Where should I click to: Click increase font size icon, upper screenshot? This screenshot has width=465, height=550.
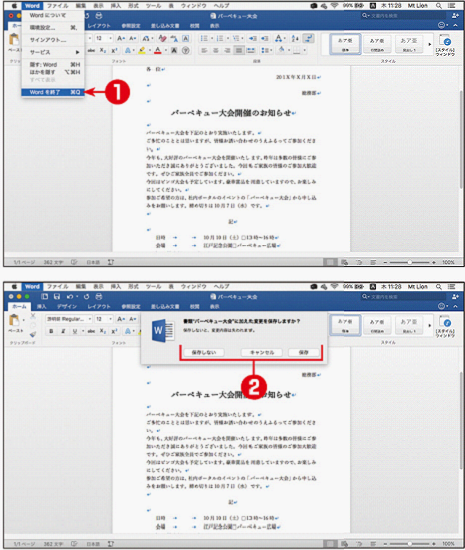click(x=121, y=38)
